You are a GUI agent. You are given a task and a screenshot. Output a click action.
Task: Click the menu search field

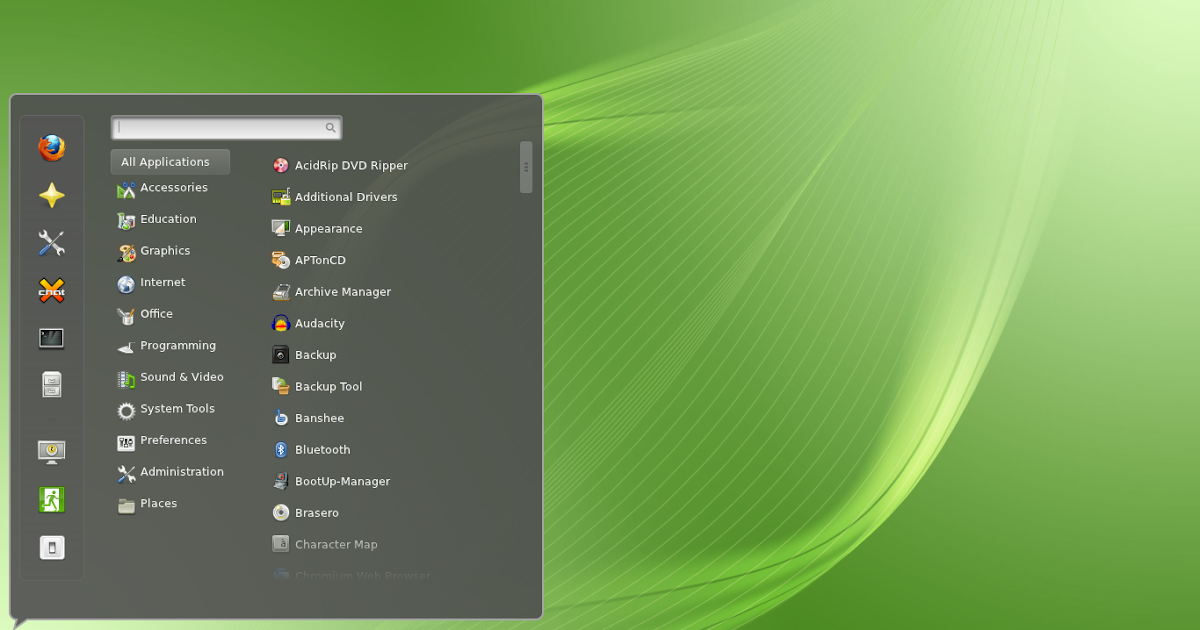tap(222, 128)
